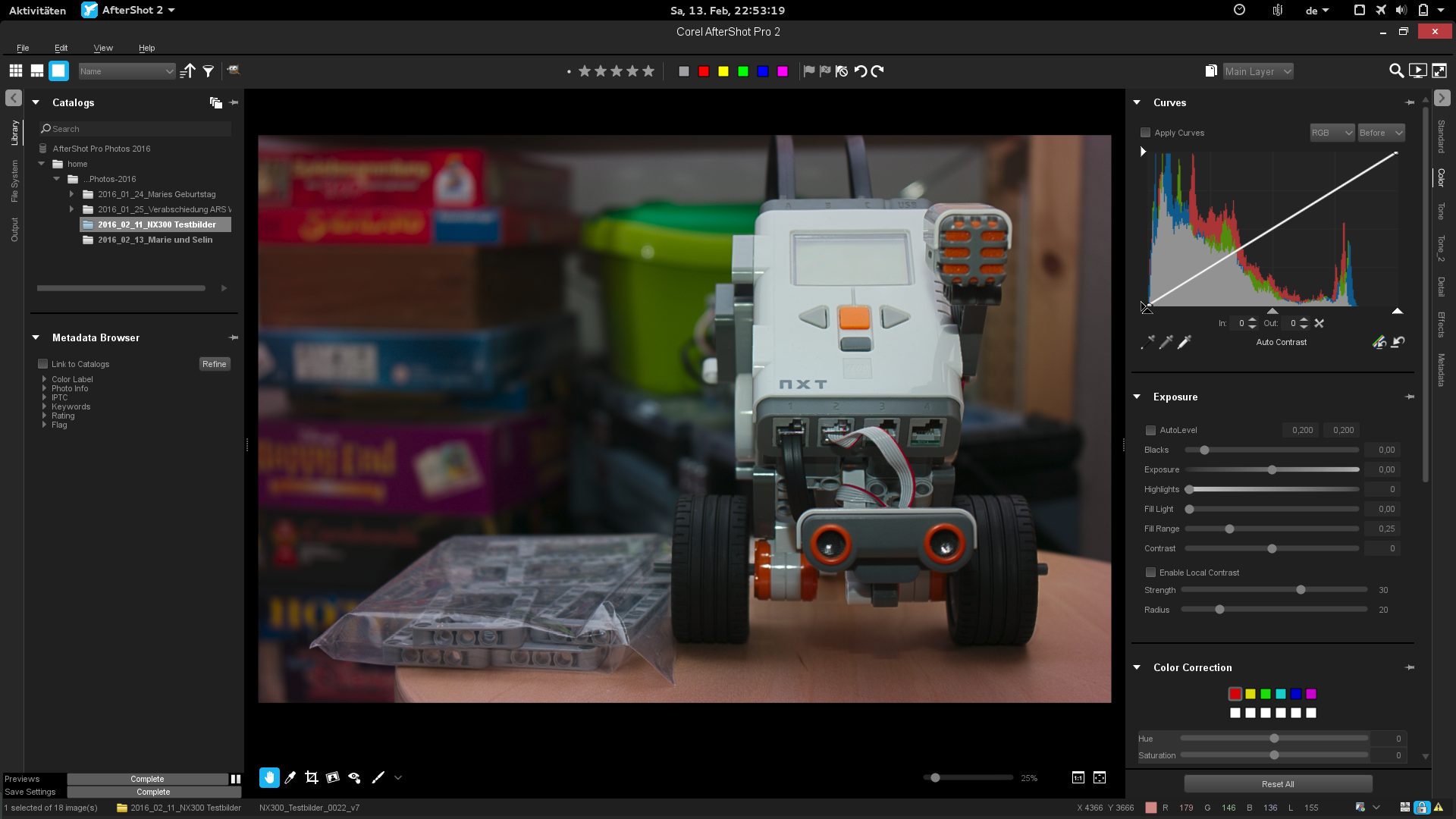Expand the 2016_01_24_Maries Geburtstag folder
The image size is (1456, 819).
[72, 194]
